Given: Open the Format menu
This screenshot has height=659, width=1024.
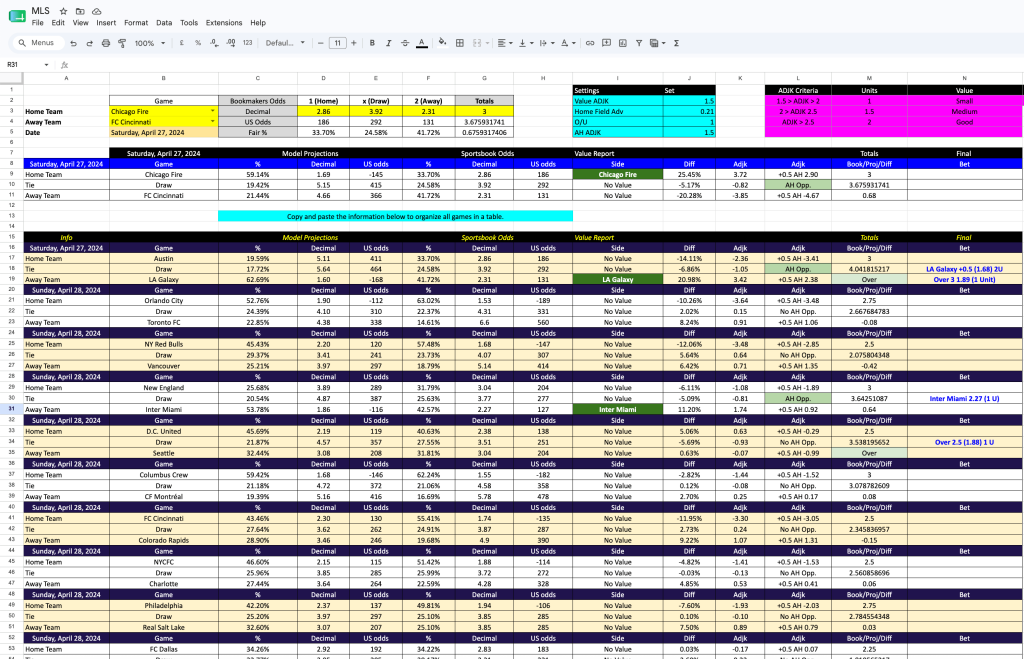Looking at the screenshot, I should 136,23.
